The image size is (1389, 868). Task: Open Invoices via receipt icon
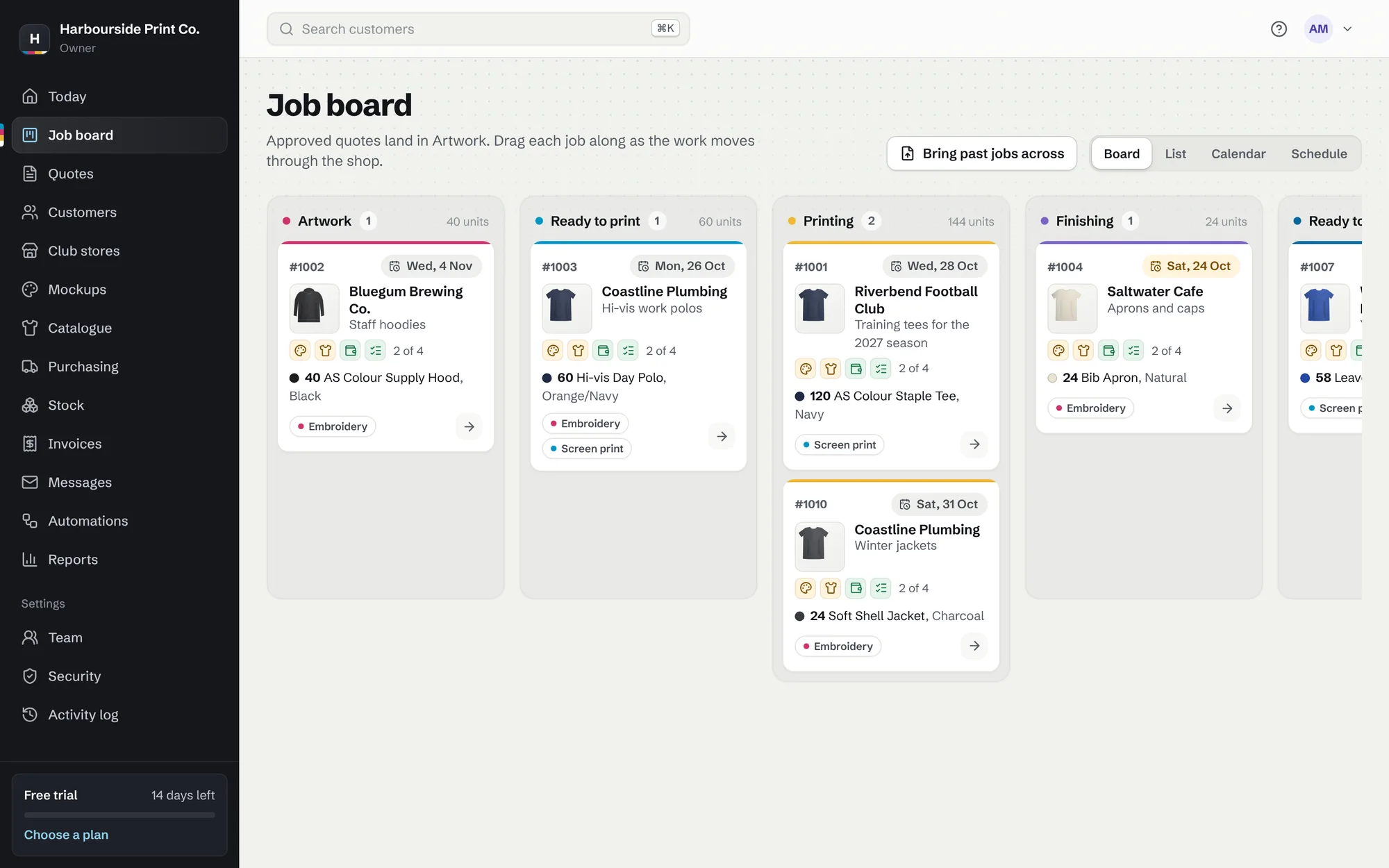pyautogui.click(x=30, y=444)
